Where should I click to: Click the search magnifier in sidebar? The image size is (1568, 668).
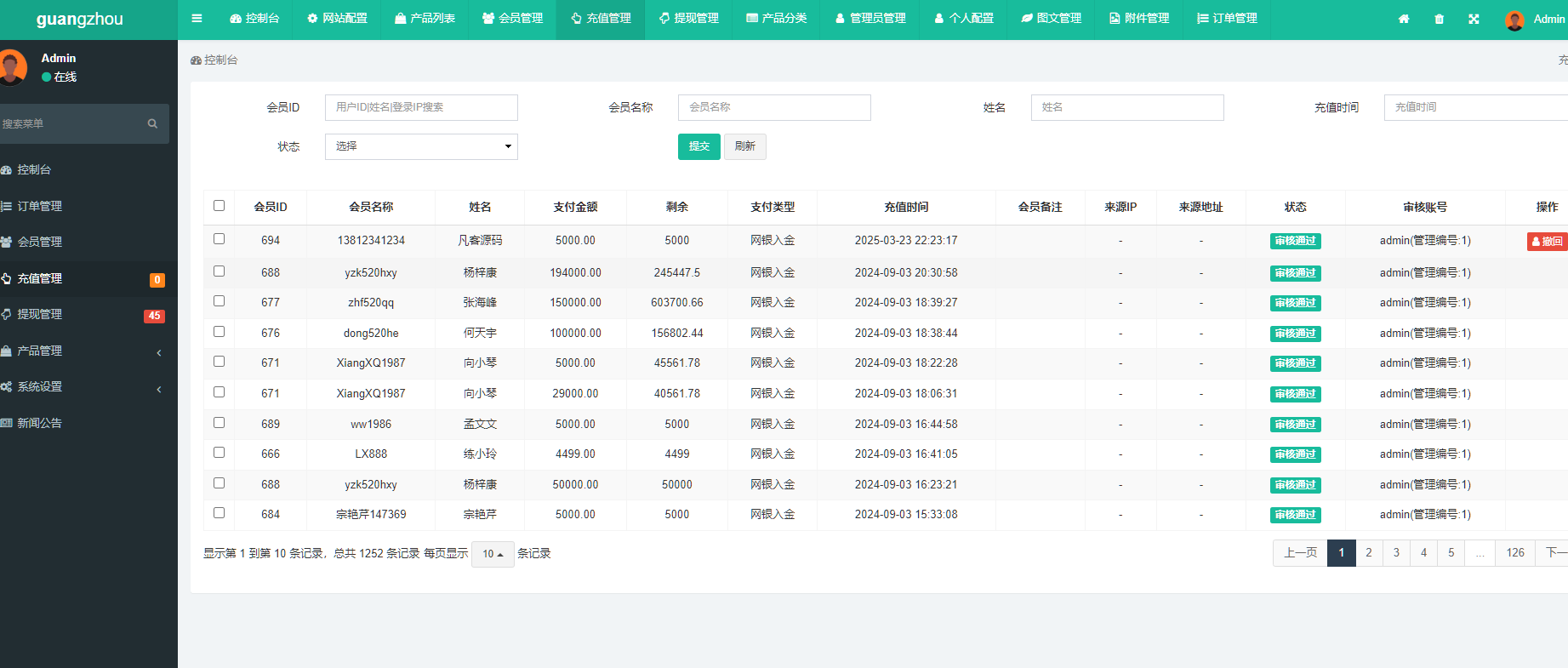[x=152, y=123]
